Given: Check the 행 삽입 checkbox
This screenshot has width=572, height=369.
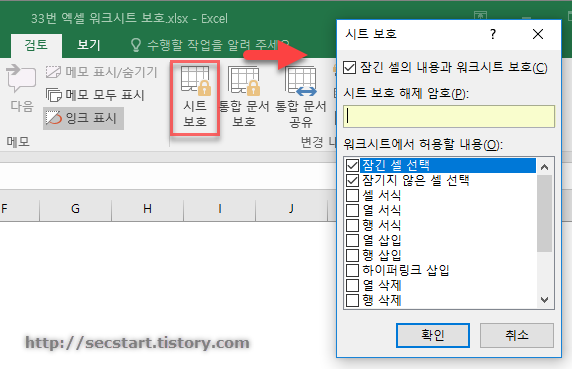Looking at the screenshot, I should [352, 255].
